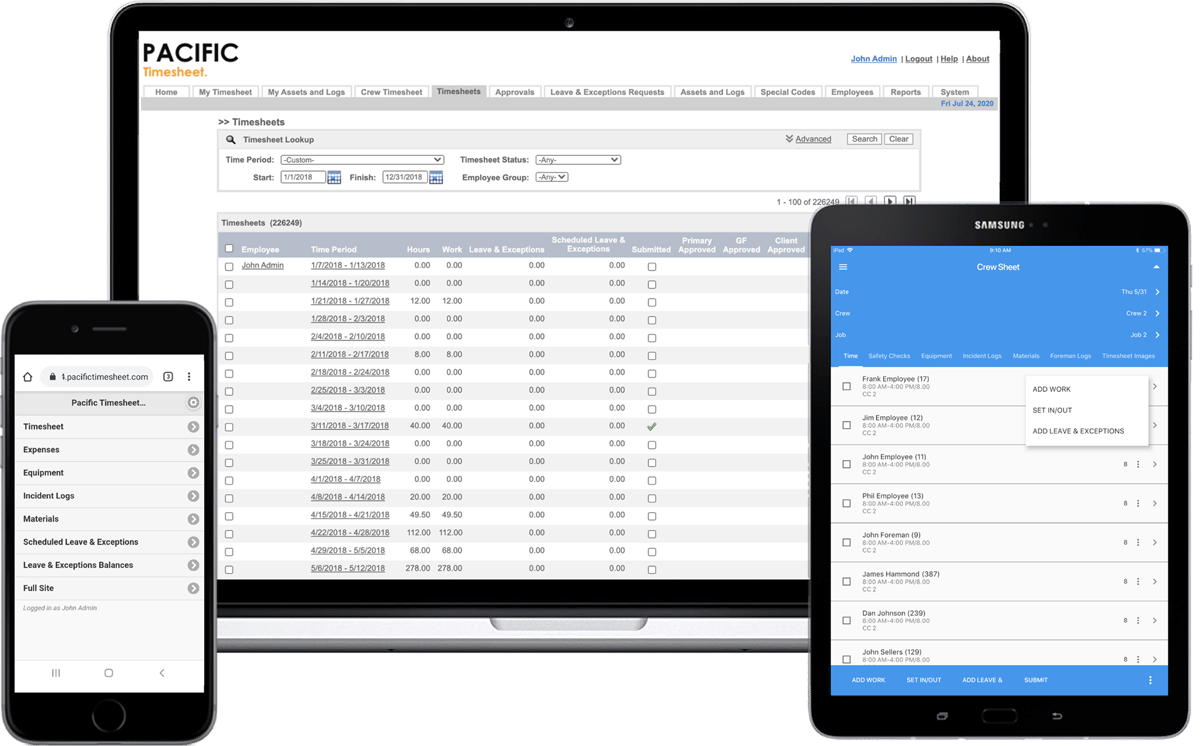Viewport: 1200px width, 746px height.
Task: Open the three-dot menu for John Foreman
Action: click(x=1137, y=542)
